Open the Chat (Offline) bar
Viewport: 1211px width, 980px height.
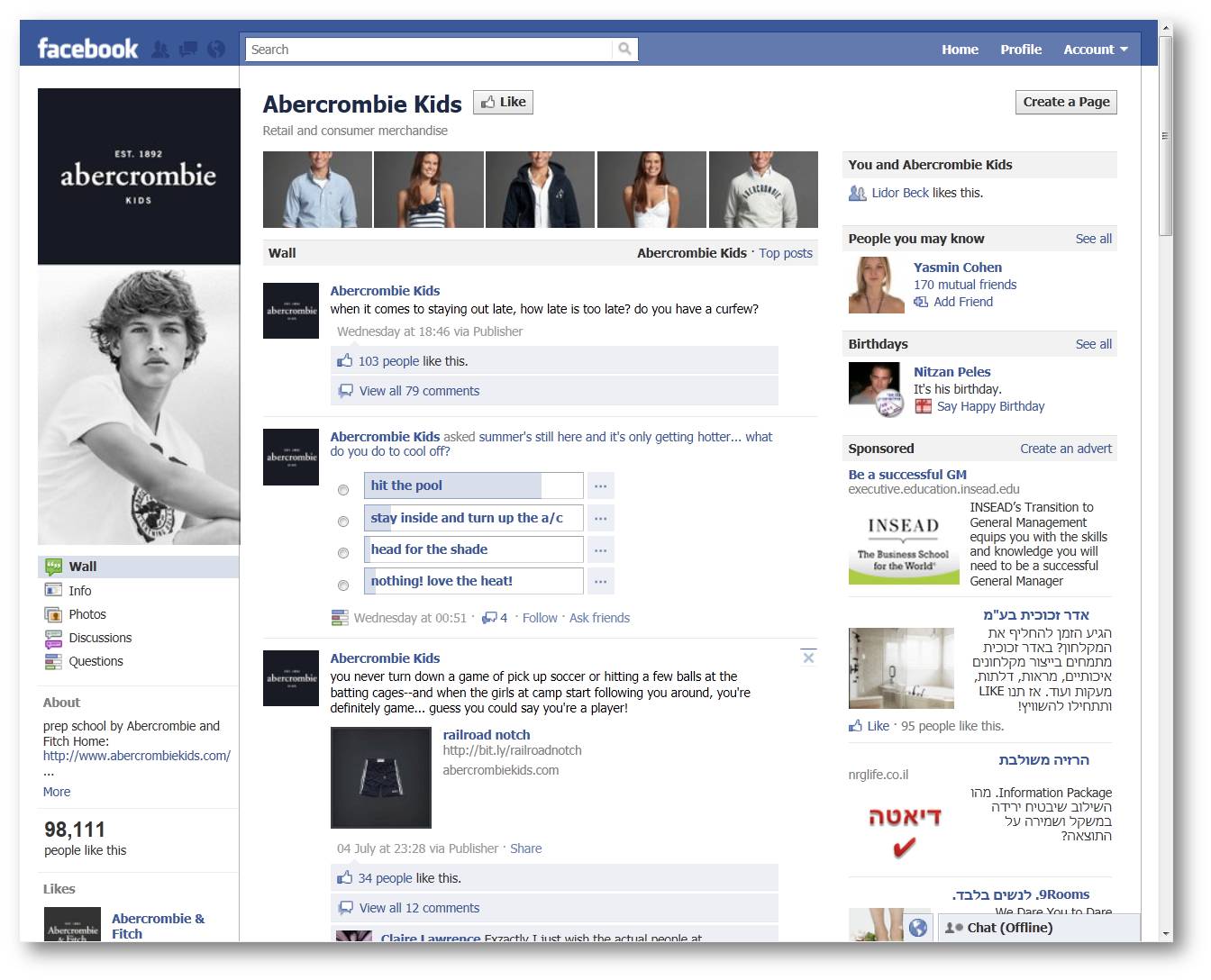(1039, 928)
